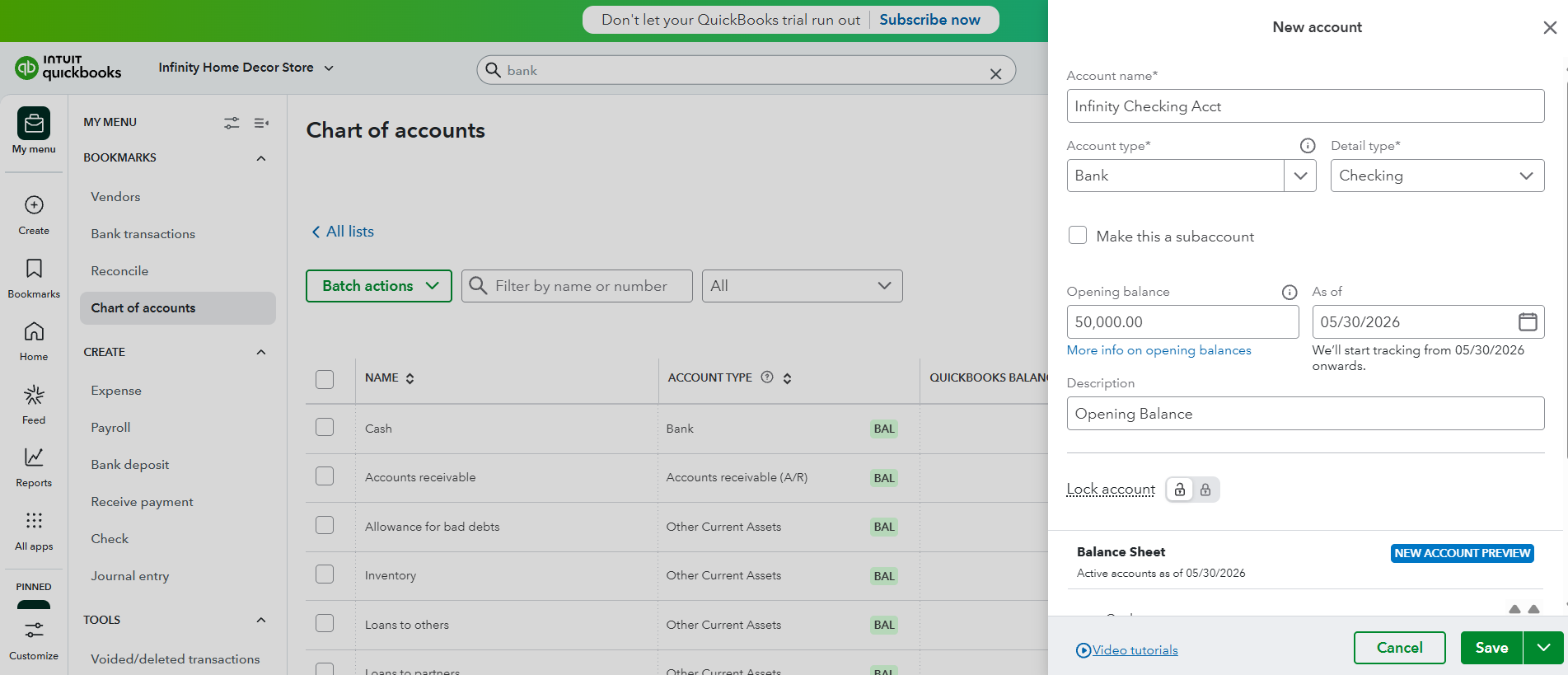The image size is (1568, 675).
Task: Collapse the Tools section
Action: click(261, 621)
